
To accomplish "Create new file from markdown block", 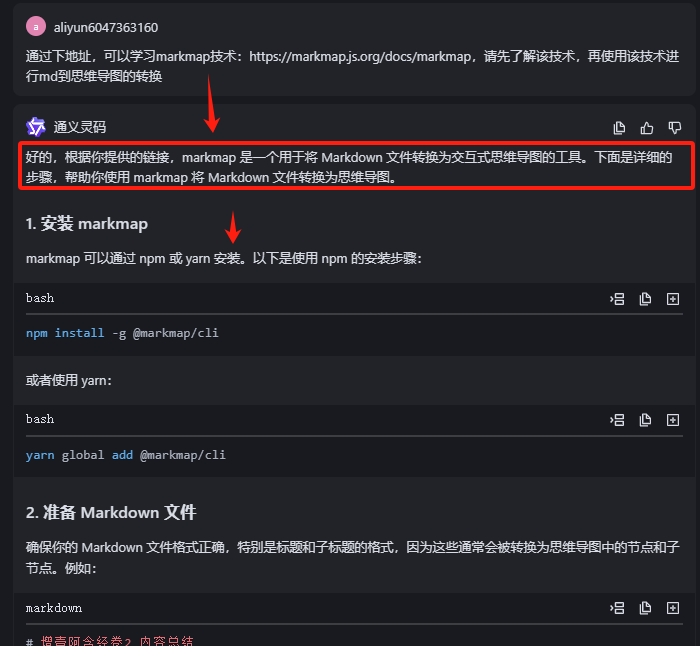I will (673, 608).
